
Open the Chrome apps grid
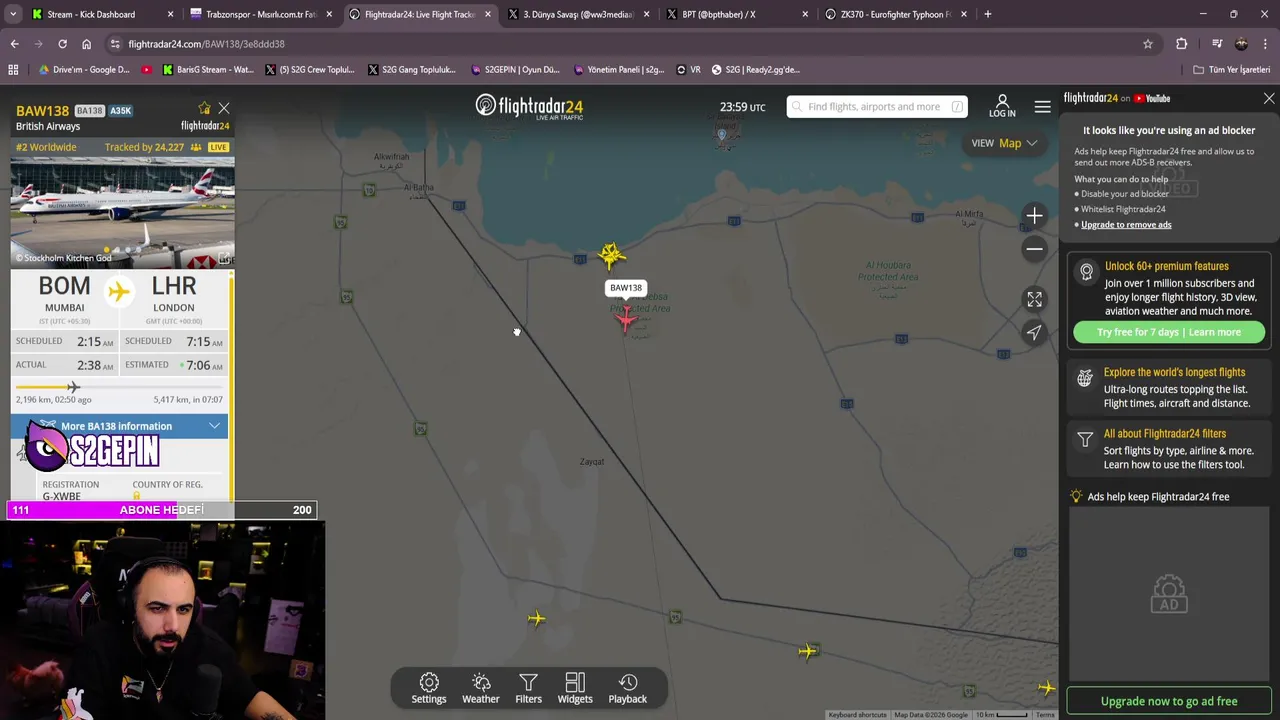pyautogui.click(x=13, y=70)
